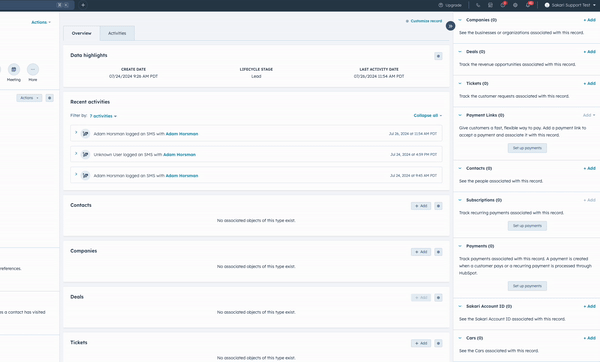Click the gear icon beside the left Actions button
This screenshot has width=600, height=362.
coord(49,98)
